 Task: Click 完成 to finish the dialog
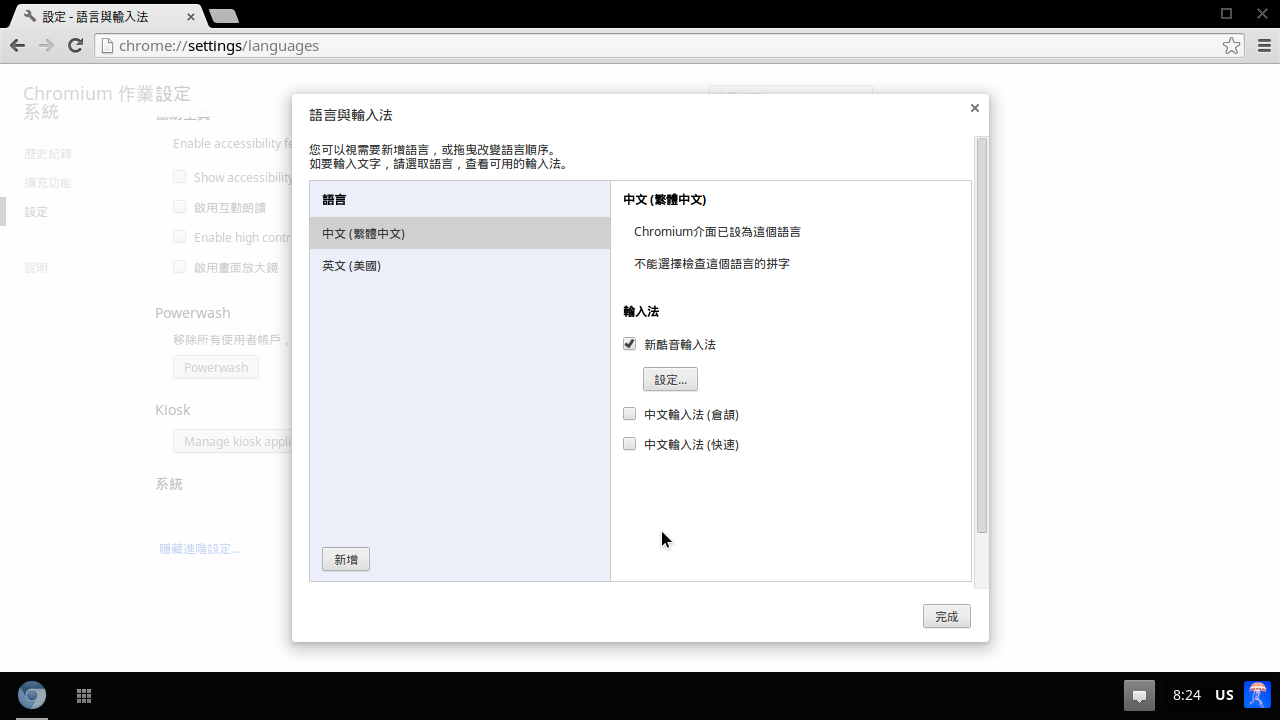pyautogui.click(x=946, y=617)
